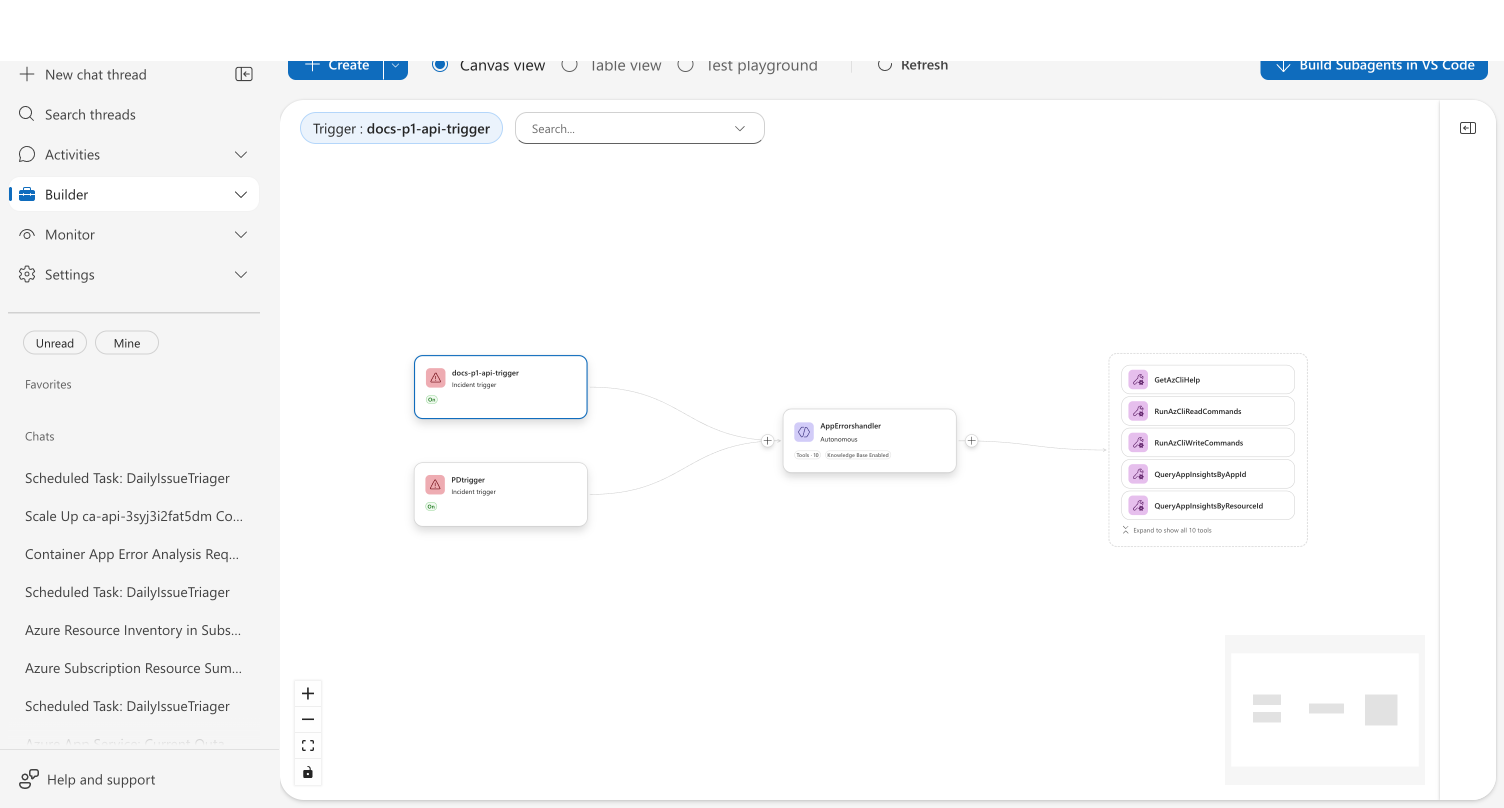This screenshot has width=1504, height=808.
Task: Click the canvas minimap
Action: click(x=1325, y=710)
